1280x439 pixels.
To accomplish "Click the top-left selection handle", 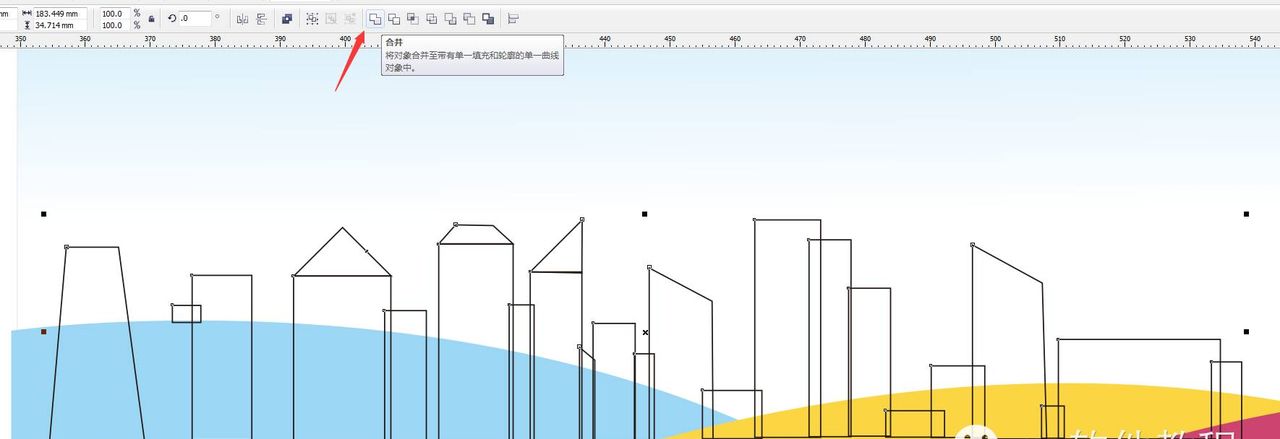I will (x=43, y=214).
